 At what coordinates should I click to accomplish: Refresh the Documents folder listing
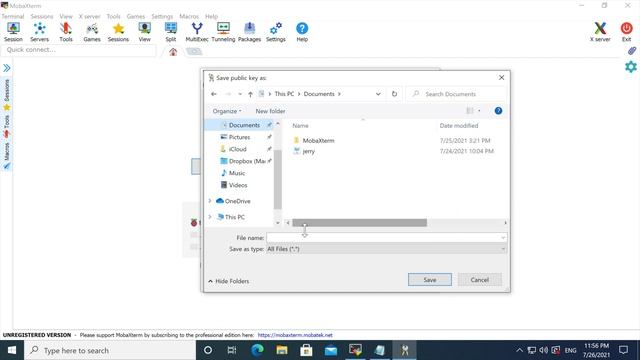click(394, 94)
